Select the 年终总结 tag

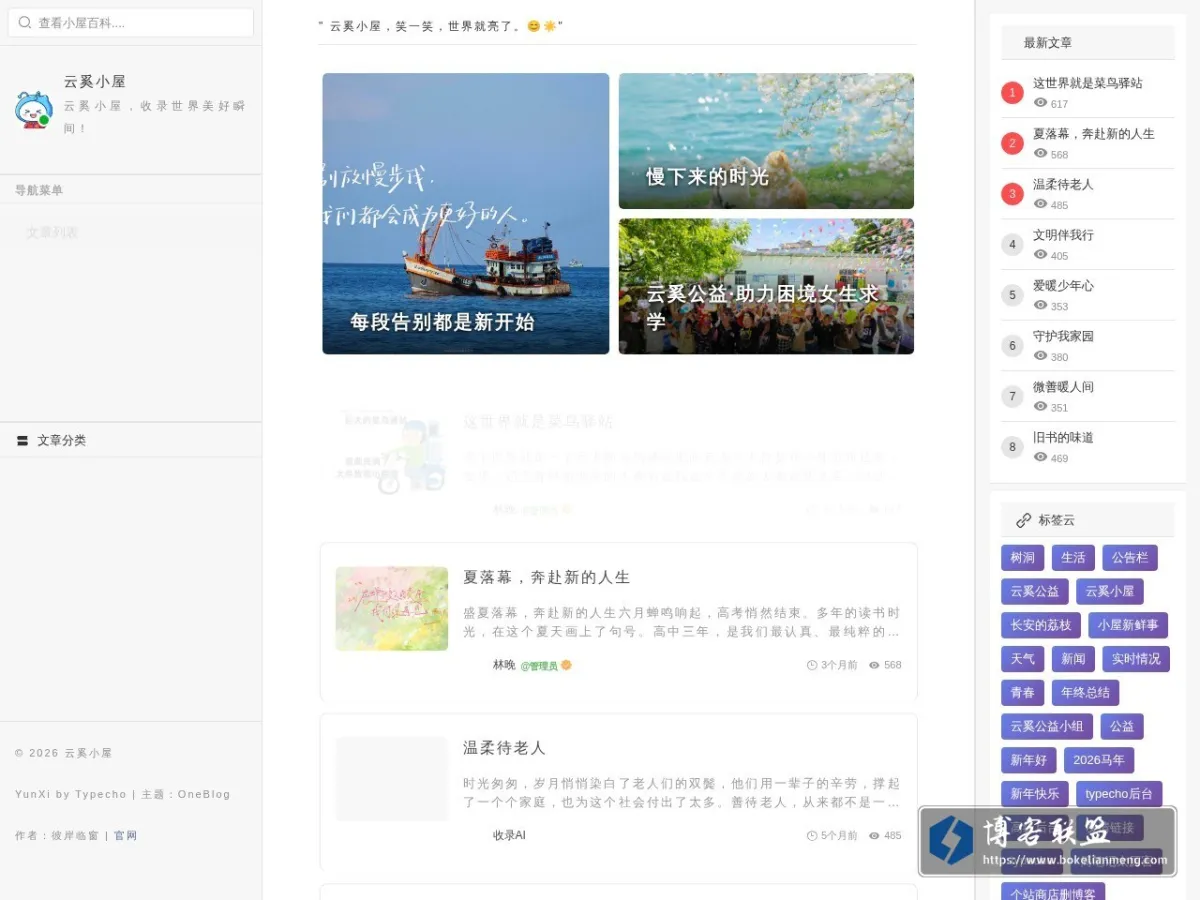pyautogui.click(x=1085, y=693)
